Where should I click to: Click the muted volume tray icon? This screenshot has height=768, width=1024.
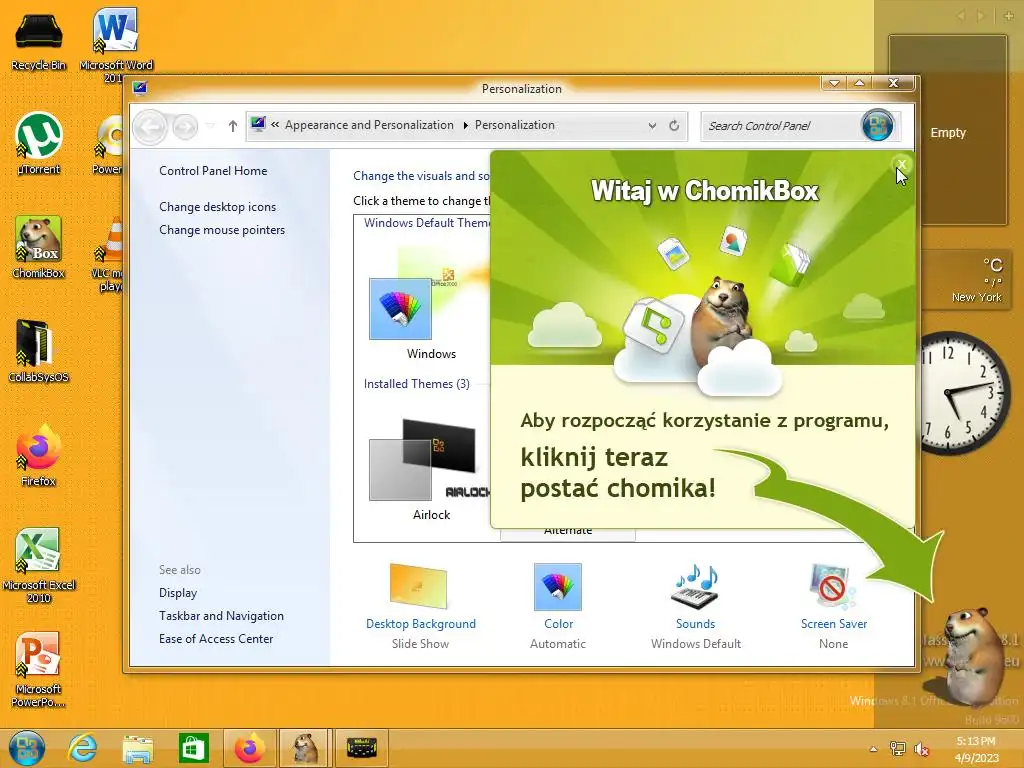pyautogui.click(x=921, y=749)
